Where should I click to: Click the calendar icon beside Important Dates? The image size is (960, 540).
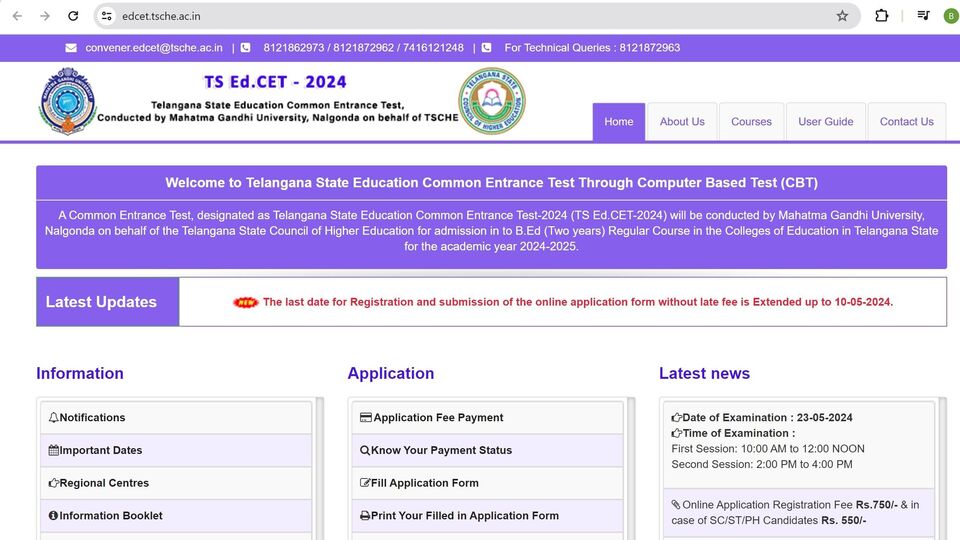(54, 451)
